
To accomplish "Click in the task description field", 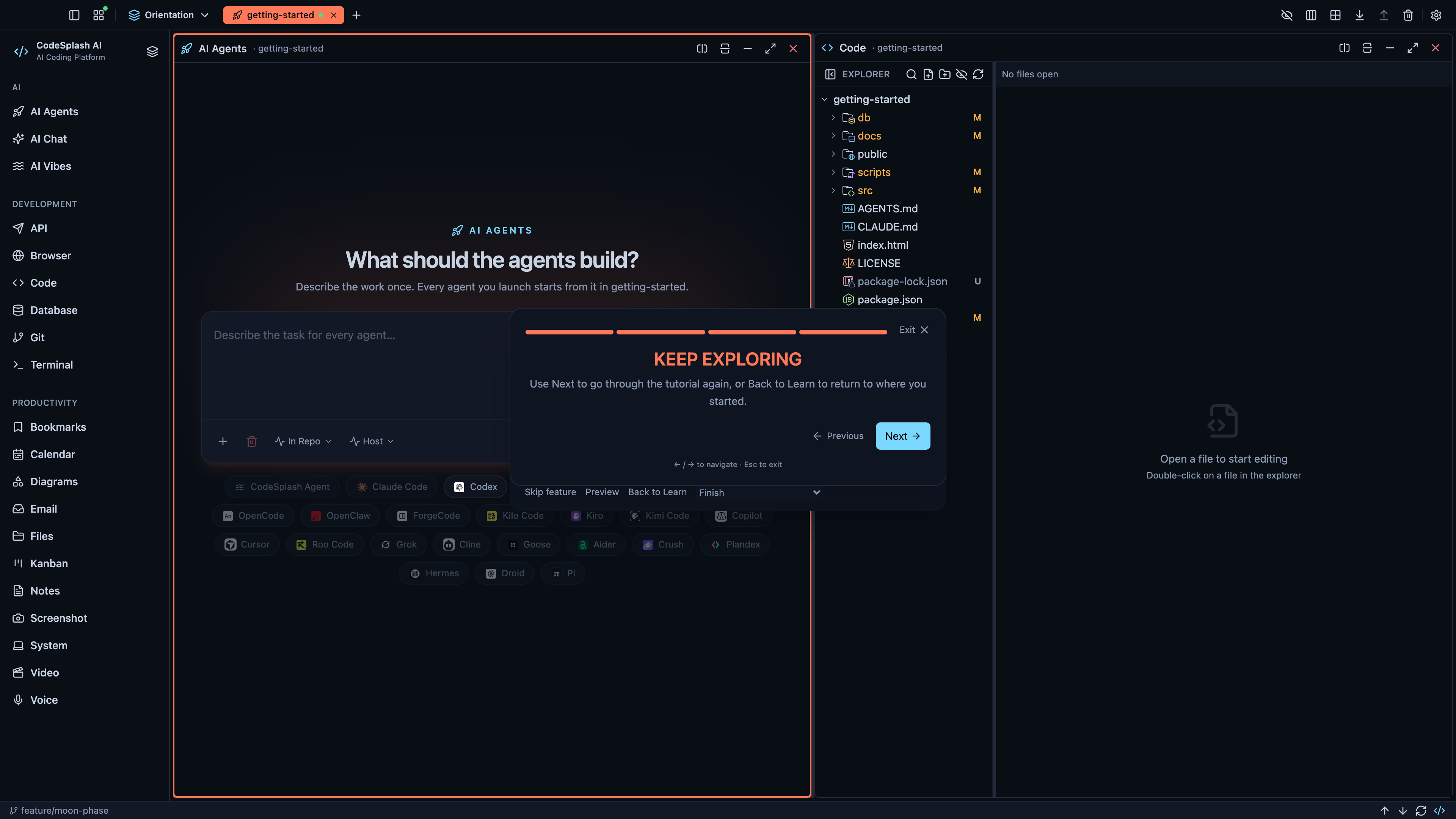I will [x=356, y=366].
